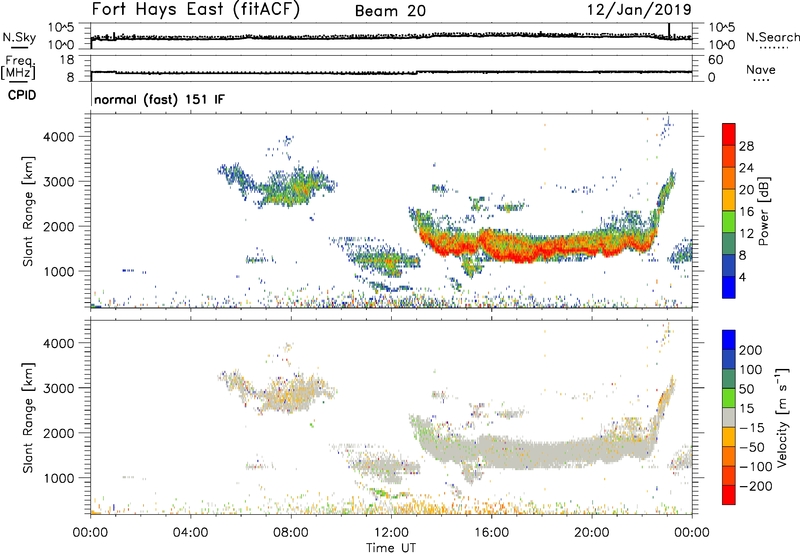Click the 'CPID' label
Screen dimensions: 800x554
pos(22,95)
